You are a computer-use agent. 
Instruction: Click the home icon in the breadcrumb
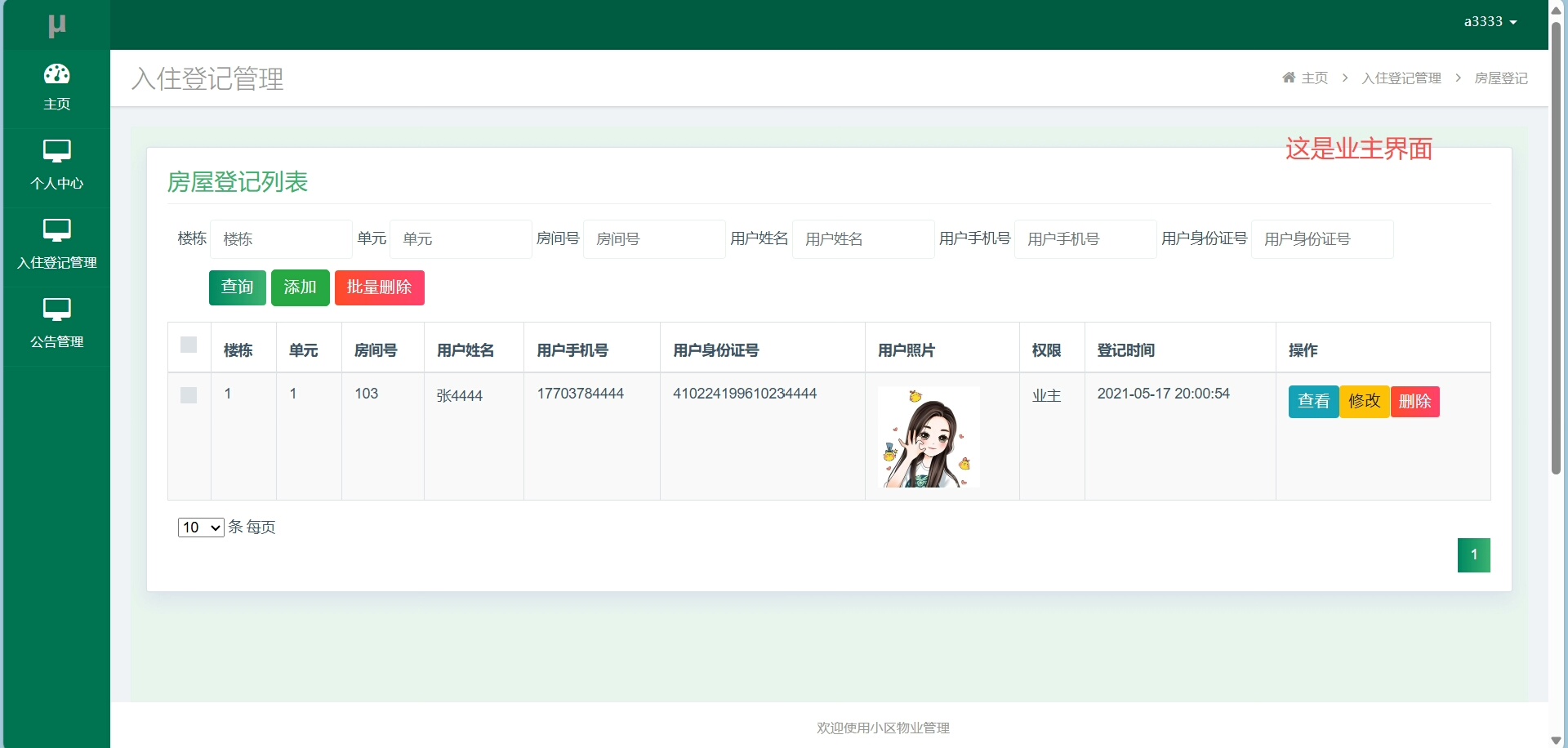[1289, 78]
